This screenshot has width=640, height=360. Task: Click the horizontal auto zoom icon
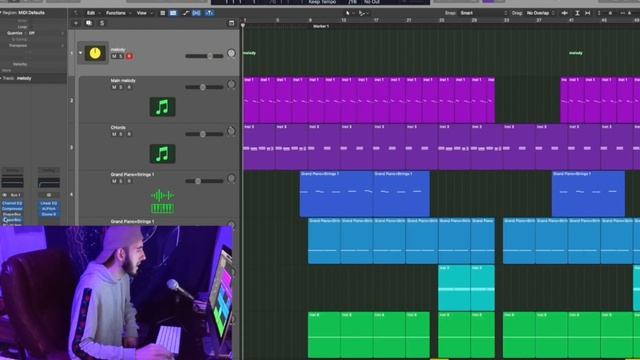588,13
